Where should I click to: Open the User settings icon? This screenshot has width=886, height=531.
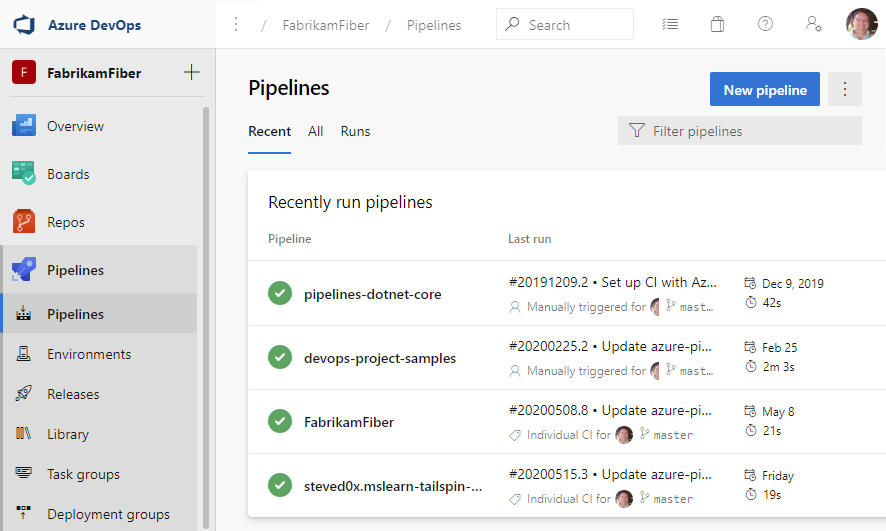tap(813, 24)
